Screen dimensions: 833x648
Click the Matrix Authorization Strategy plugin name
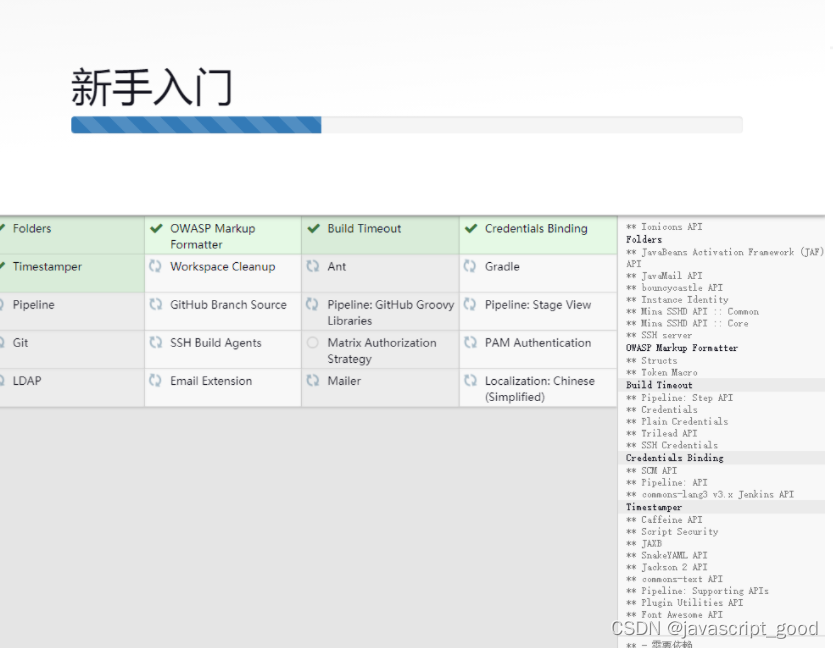[x=381, y=351]
